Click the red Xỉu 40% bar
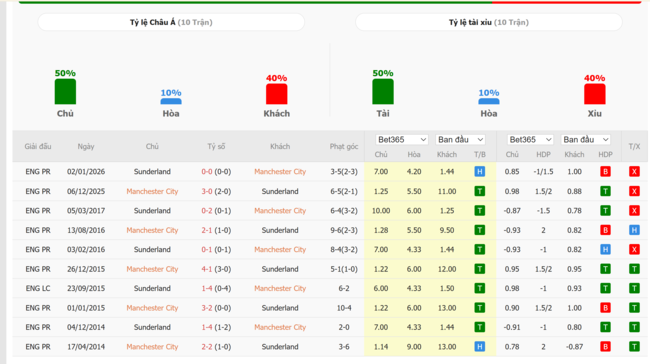Image resolution: width=650 pixels, height=364 pixels. point(594,94)
